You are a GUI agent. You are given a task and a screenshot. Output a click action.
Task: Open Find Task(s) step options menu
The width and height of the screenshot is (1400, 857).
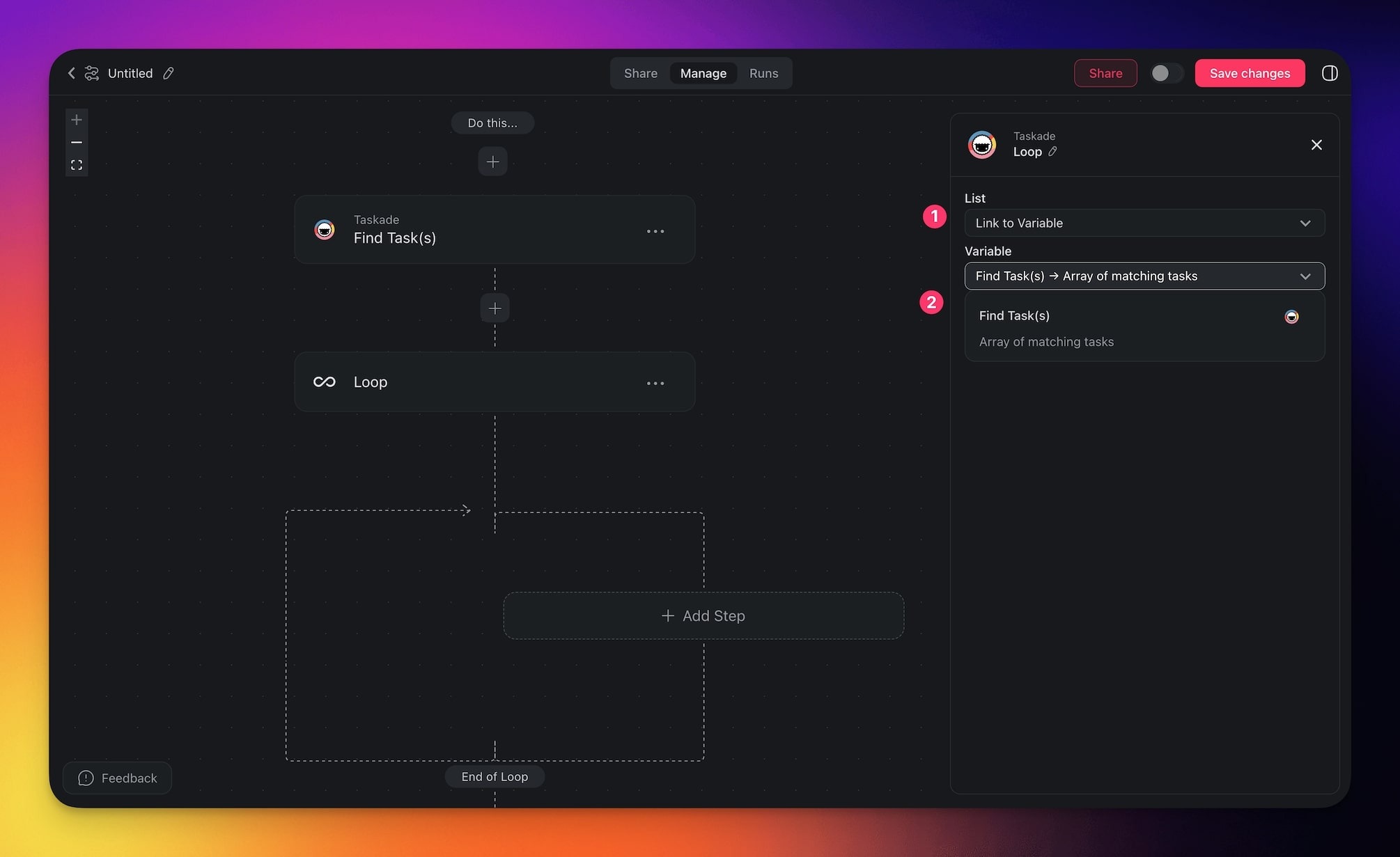point(655,231)
